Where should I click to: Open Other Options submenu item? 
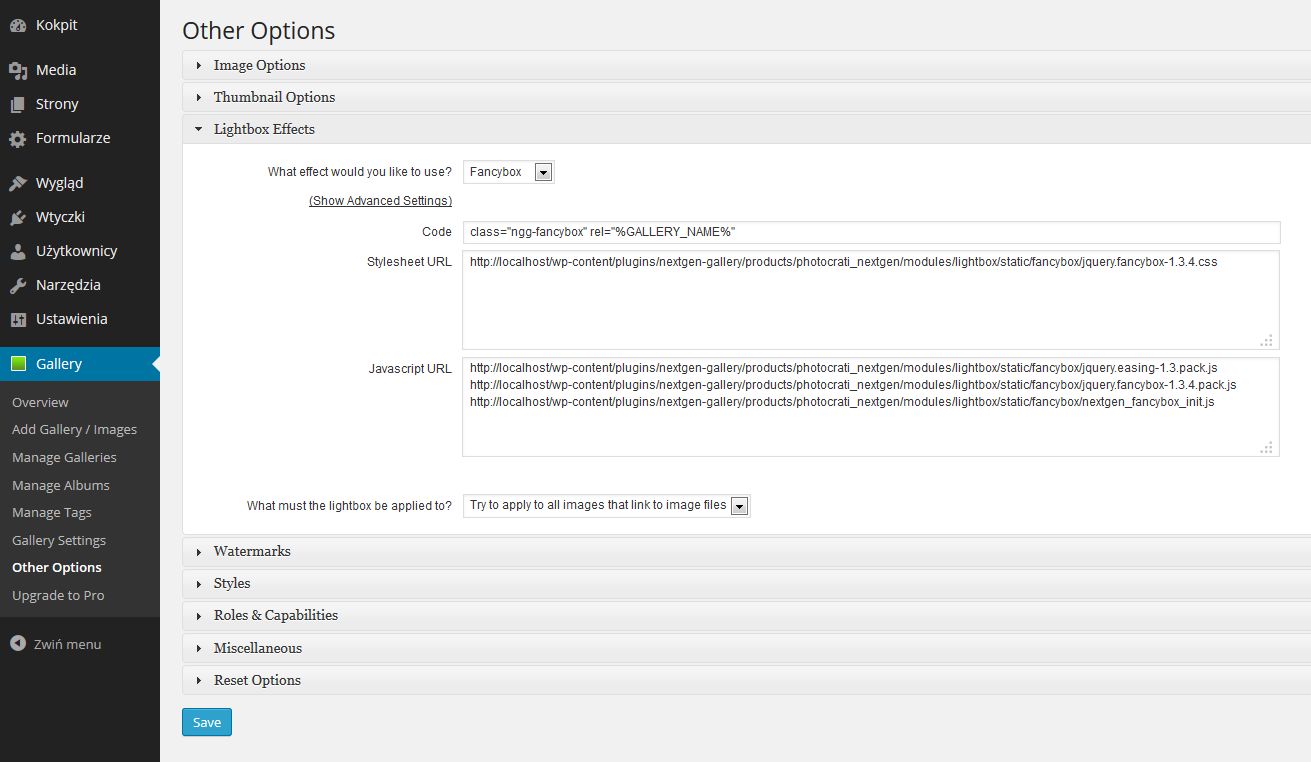tap(57, 567)
